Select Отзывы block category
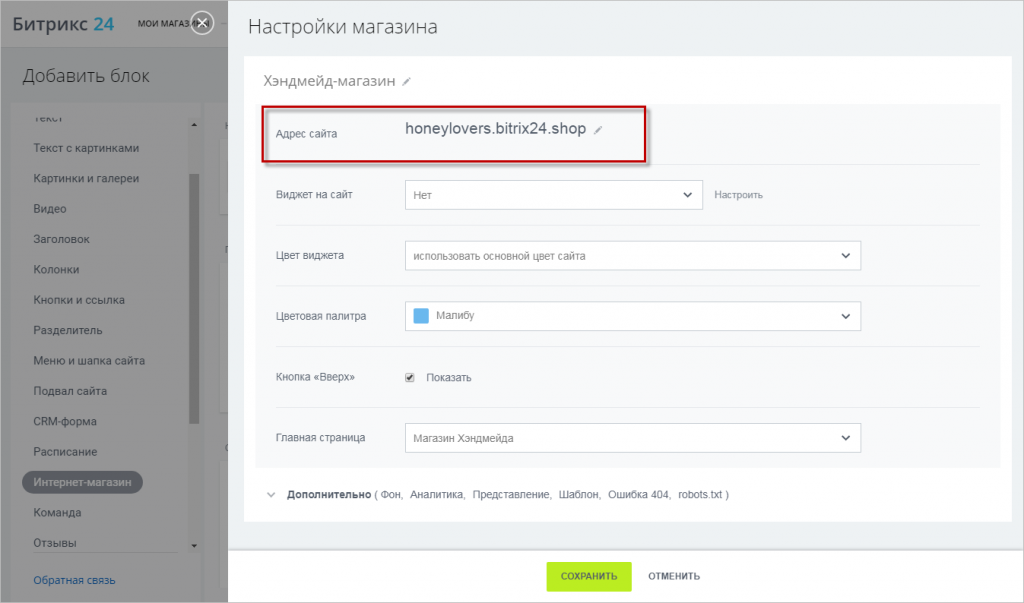 55,543
